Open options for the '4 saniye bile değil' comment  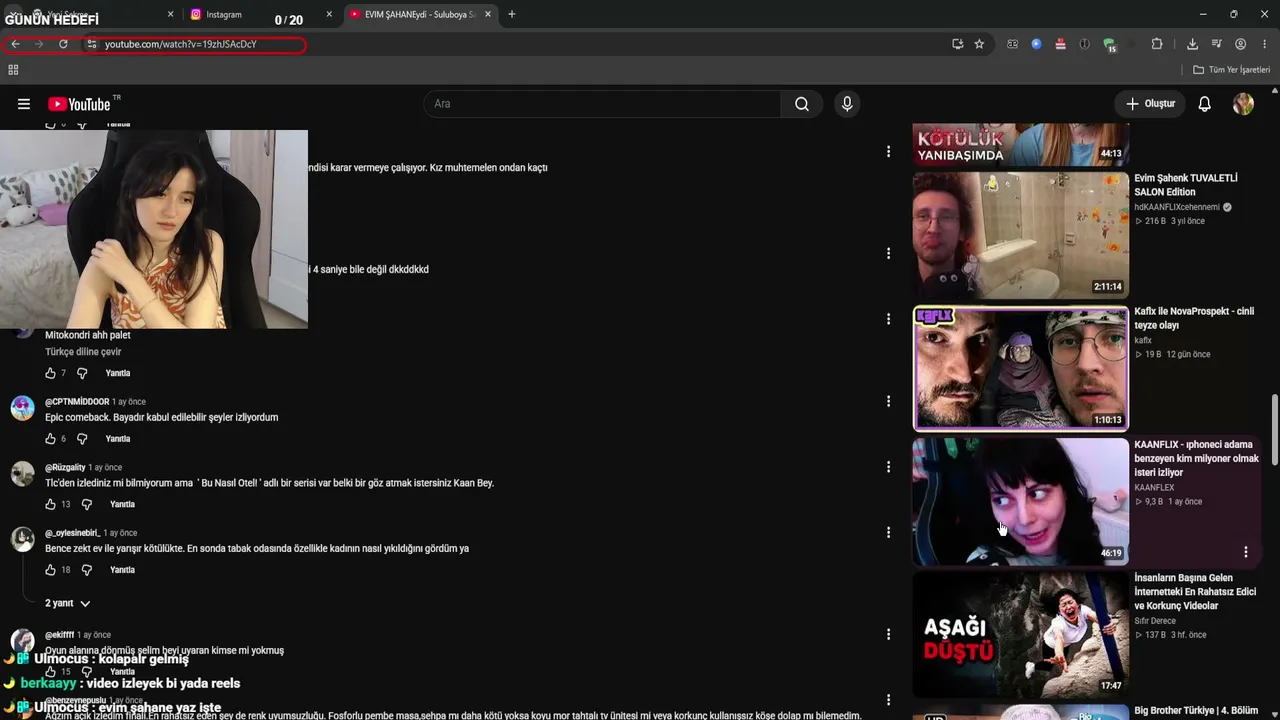pos(888,254)
